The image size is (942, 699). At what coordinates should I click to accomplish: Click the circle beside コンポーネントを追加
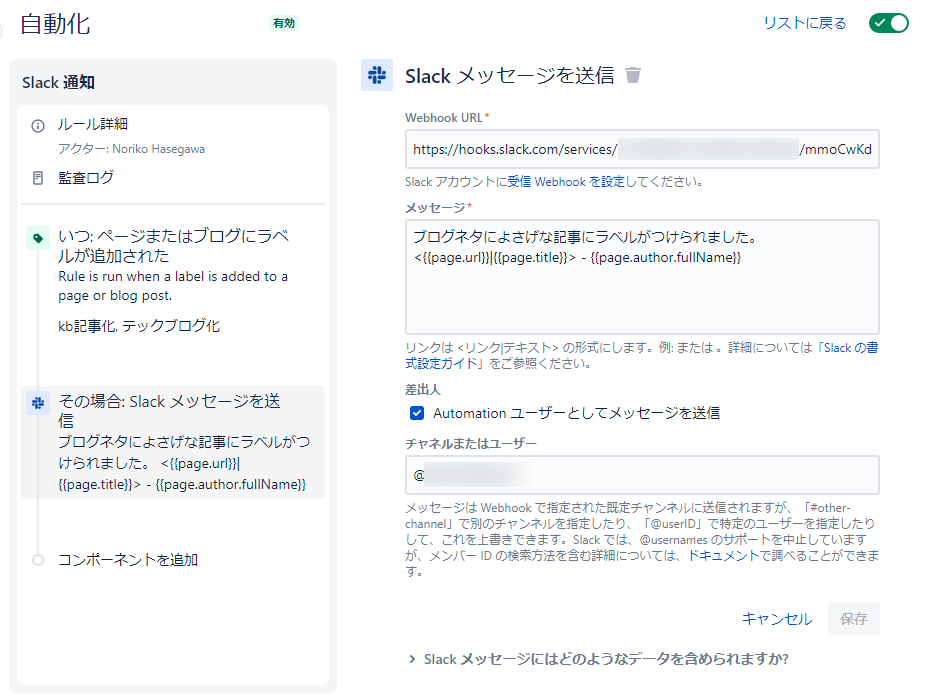pyautogui.click(x=38, y=560)
